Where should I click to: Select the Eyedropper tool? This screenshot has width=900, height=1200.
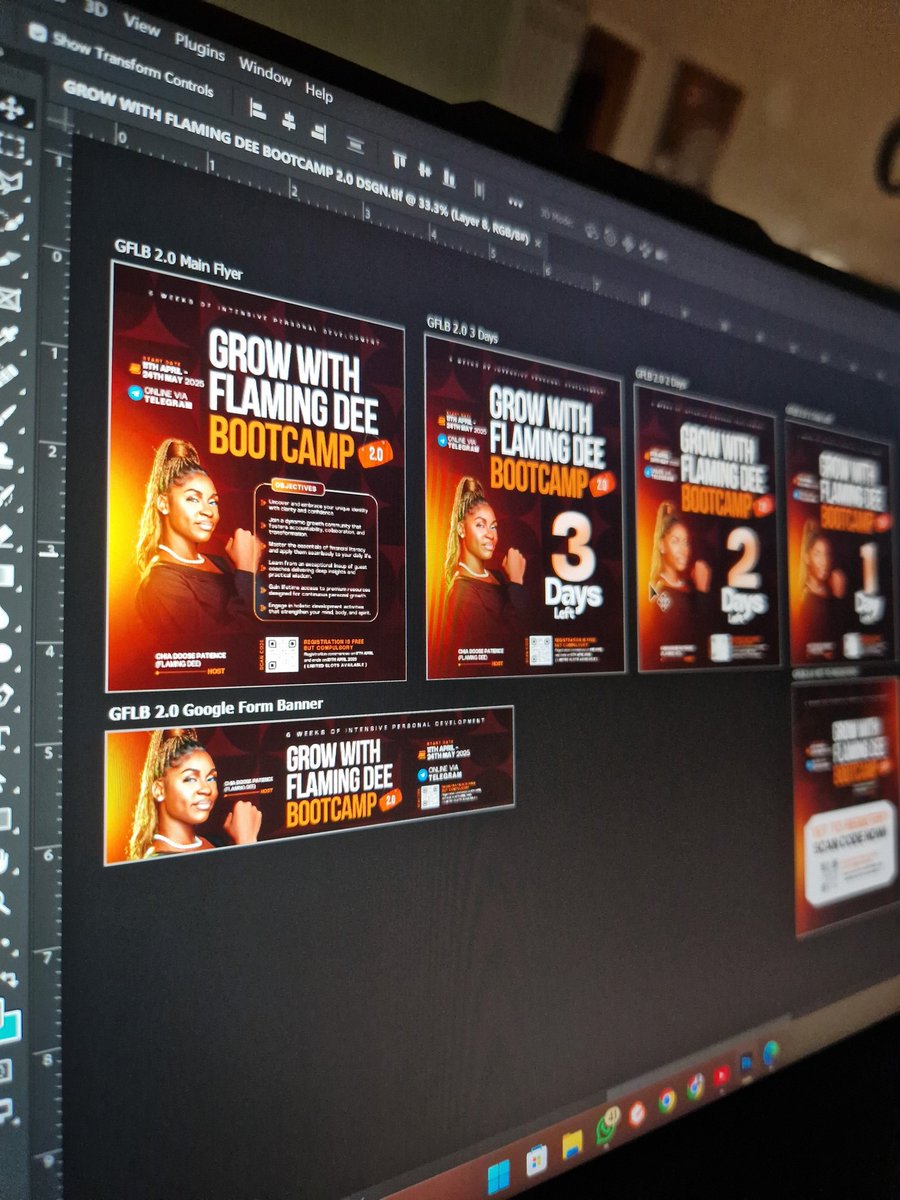(x=7, y=336)
